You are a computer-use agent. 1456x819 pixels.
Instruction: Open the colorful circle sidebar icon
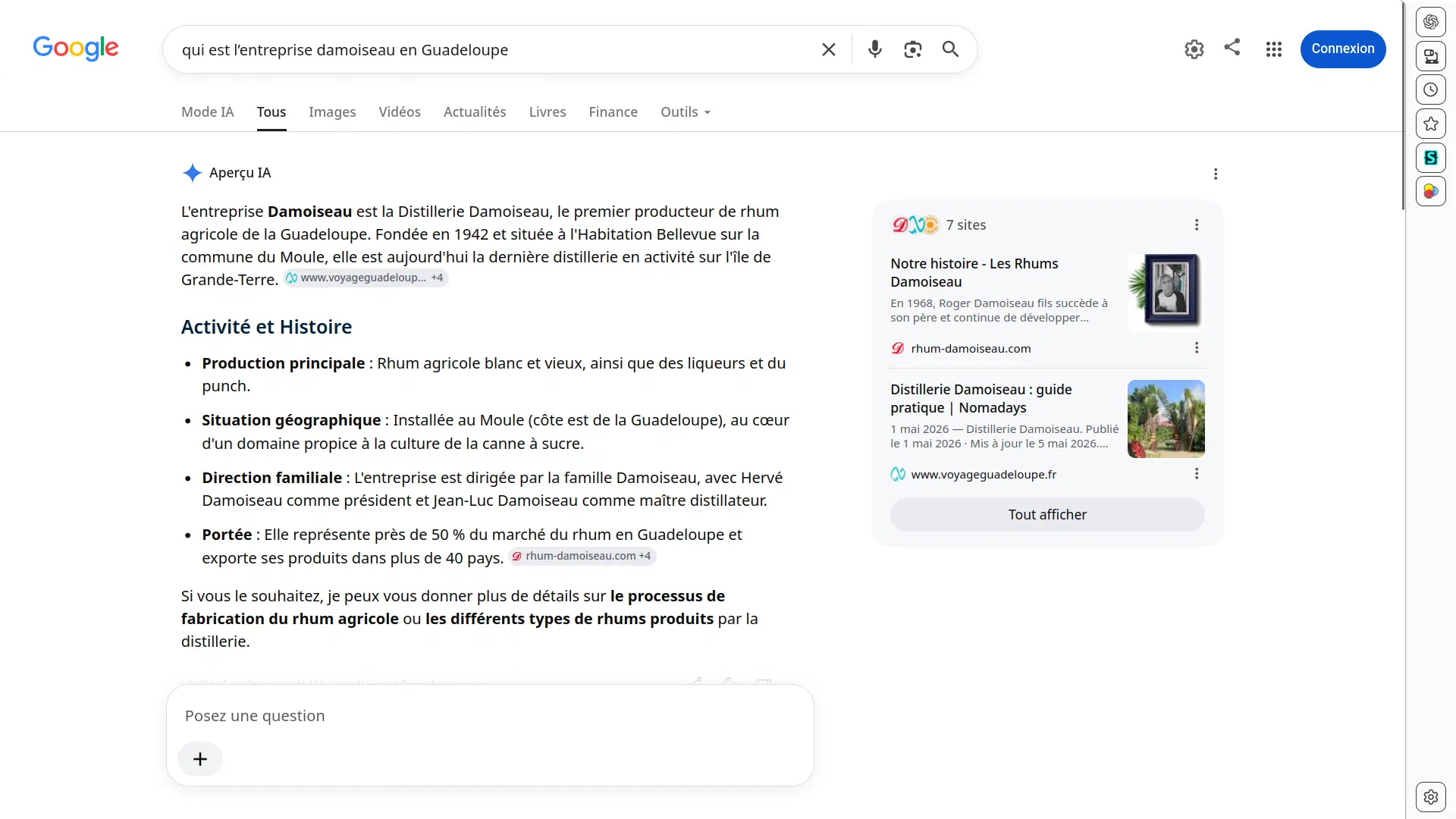(x=1430, y=191)
